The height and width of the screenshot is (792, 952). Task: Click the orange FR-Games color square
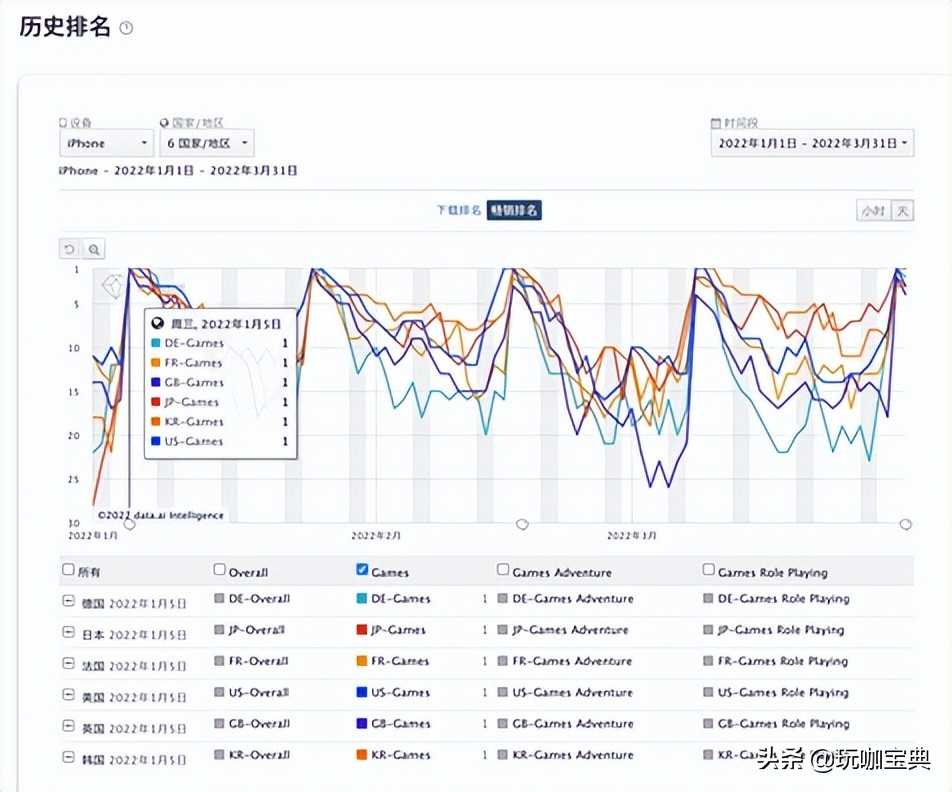click(x=362, y=661)
